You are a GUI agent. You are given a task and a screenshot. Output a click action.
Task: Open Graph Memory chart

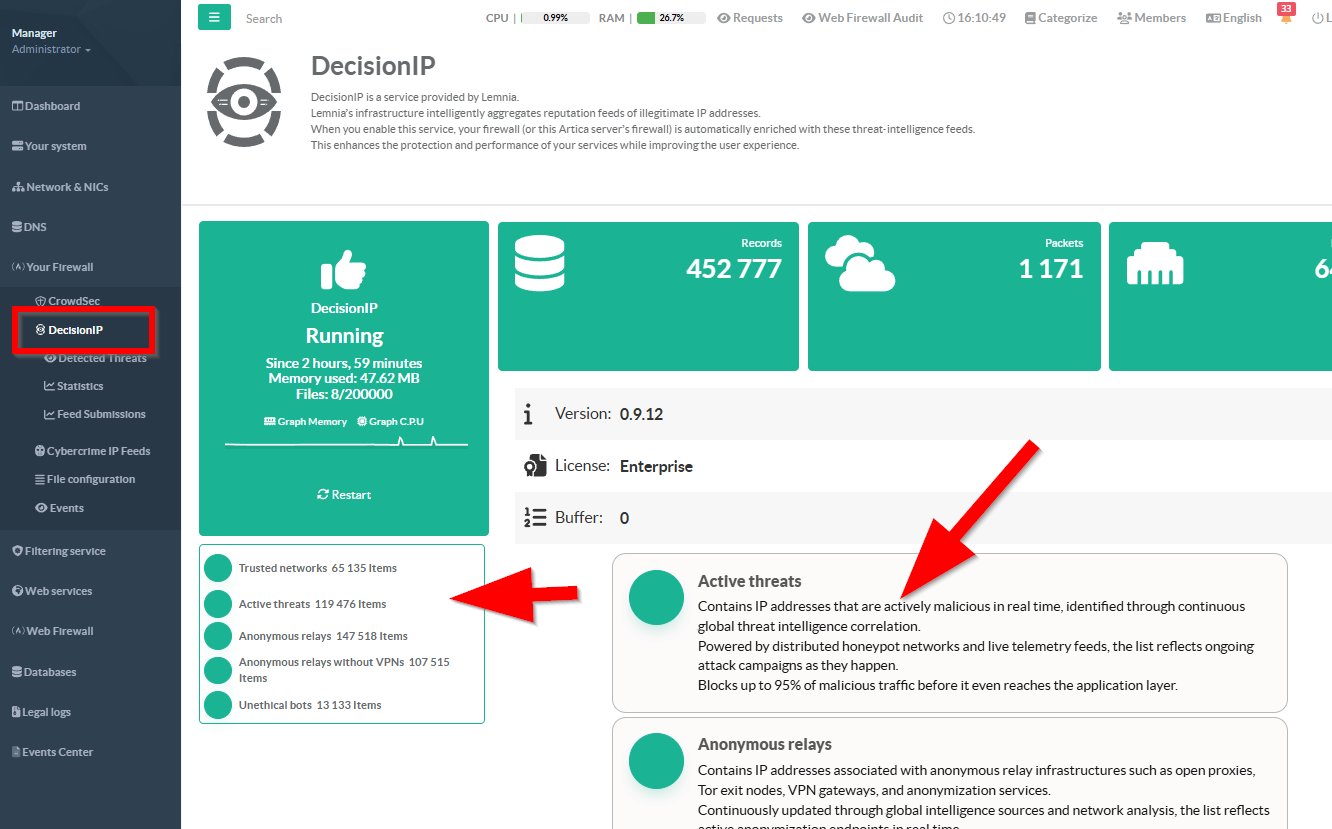point(306,422)
